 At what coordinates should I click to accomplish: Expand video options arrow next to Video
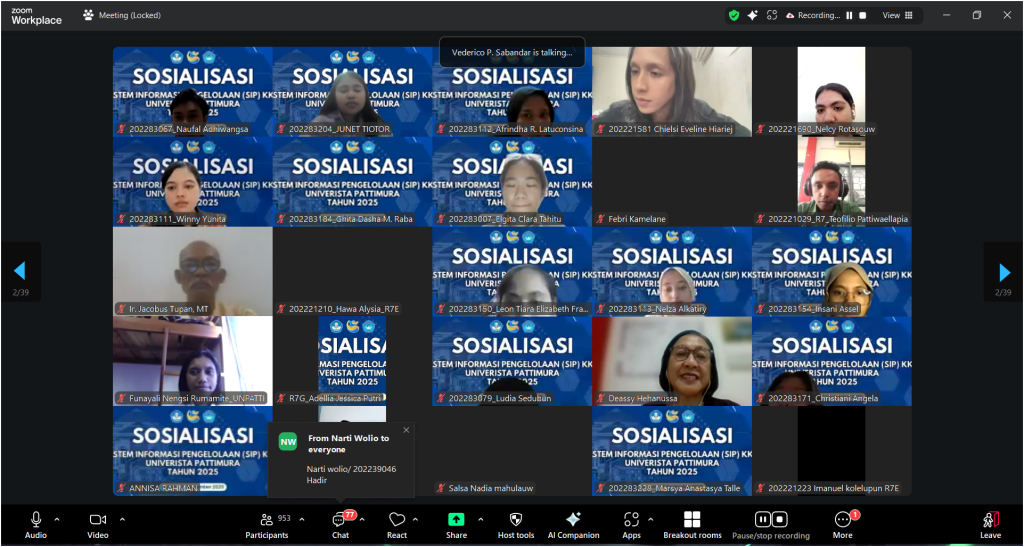122,519
